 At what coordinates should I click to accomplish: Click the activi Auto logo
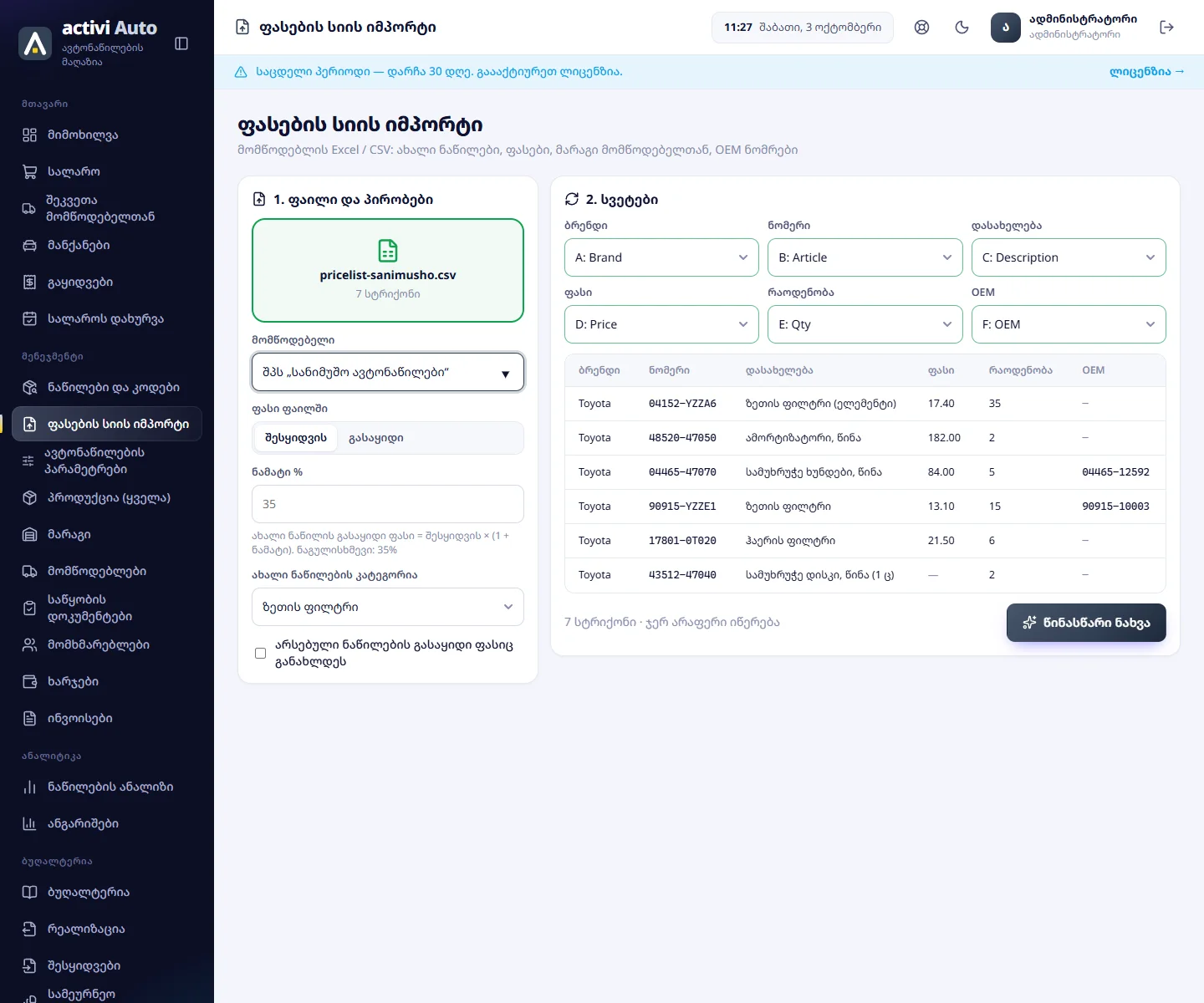tap(35, 43)
